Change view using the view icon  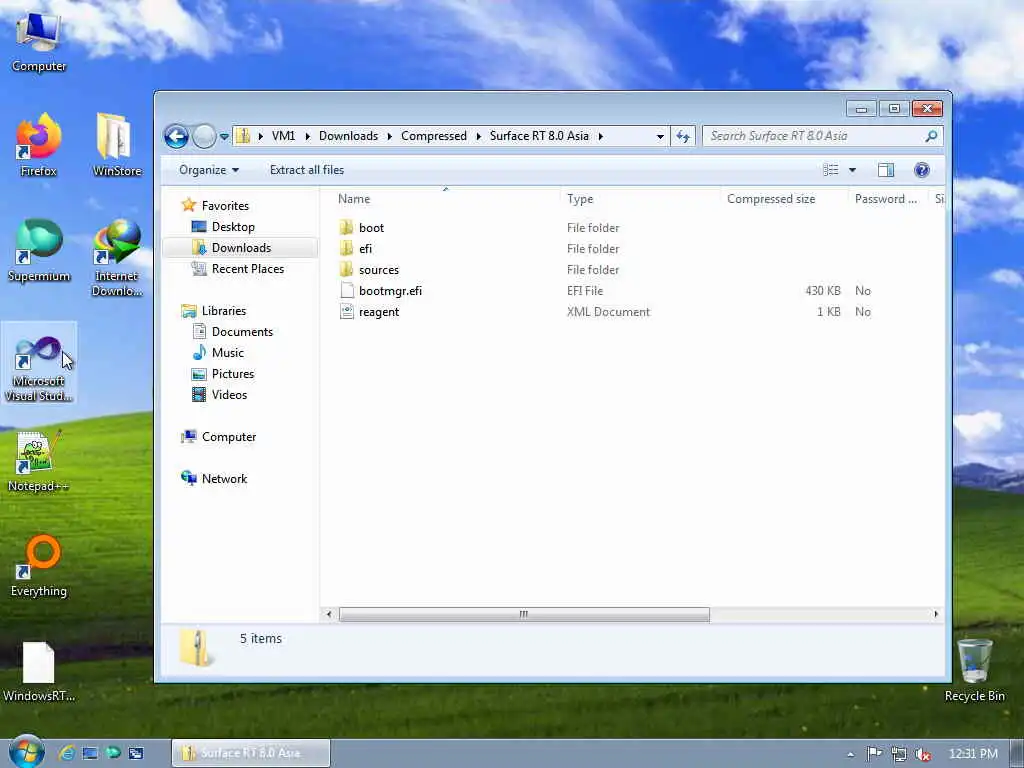point(831,170)
